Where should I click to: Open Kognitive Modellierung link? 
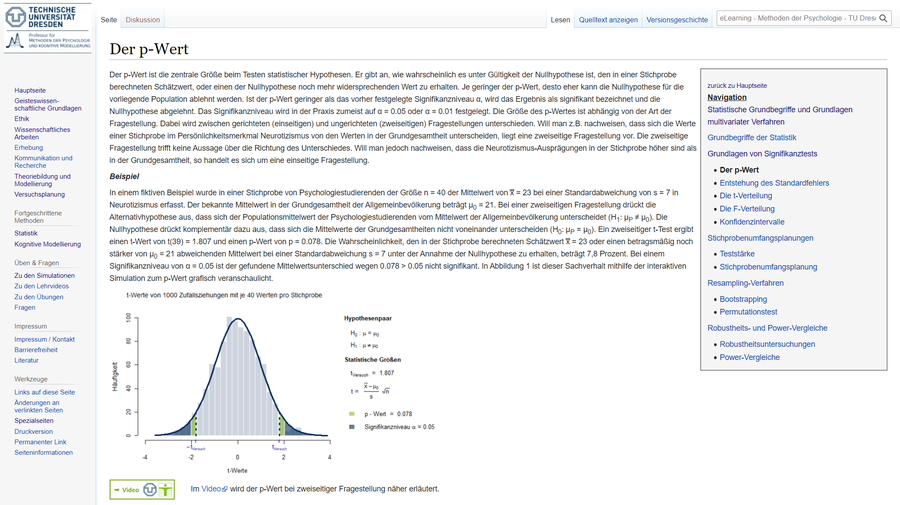48,244
